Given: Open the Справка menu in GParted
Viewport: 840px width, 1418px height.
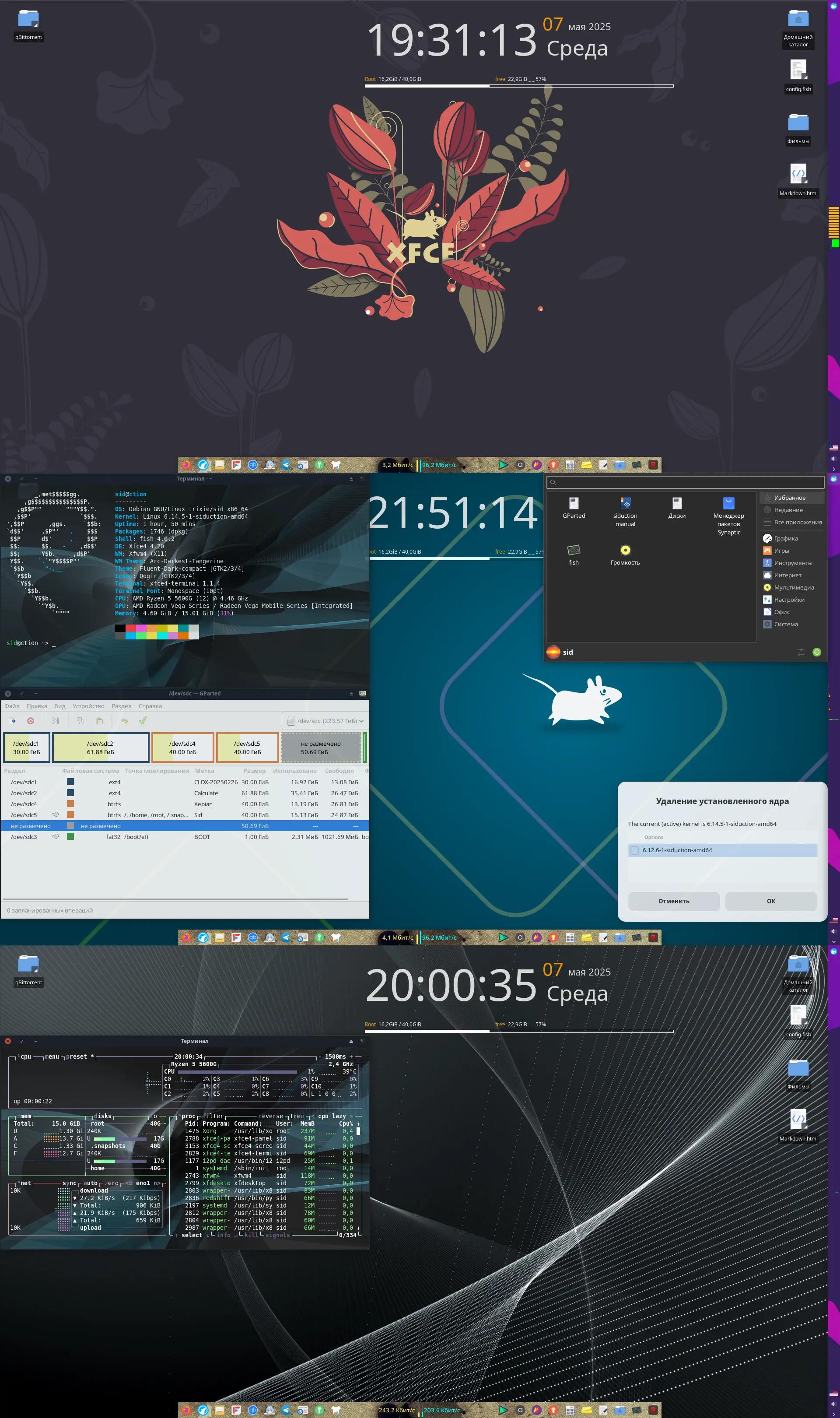Looking at the screenshot, I should (150, 706).
